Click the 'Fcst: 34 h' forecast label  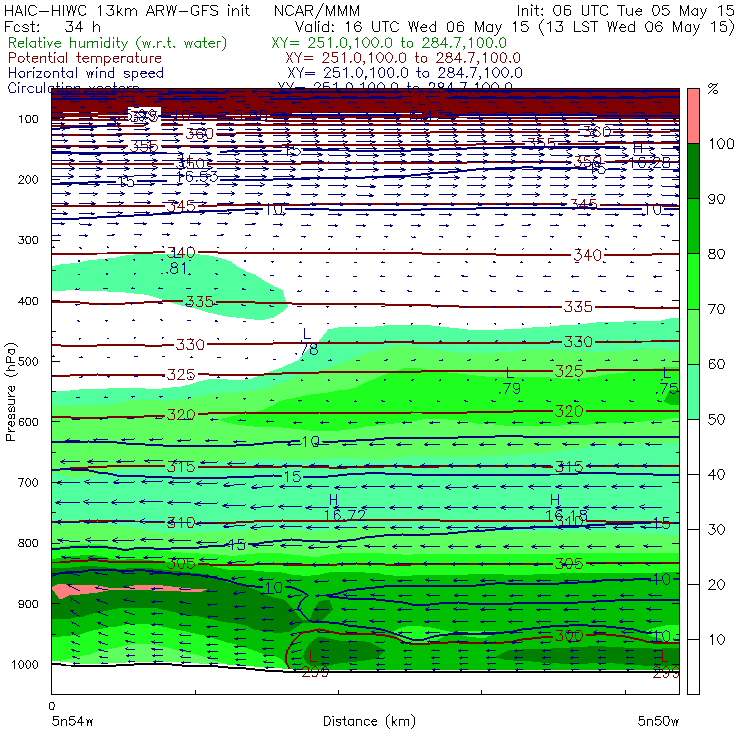[52, 26]
